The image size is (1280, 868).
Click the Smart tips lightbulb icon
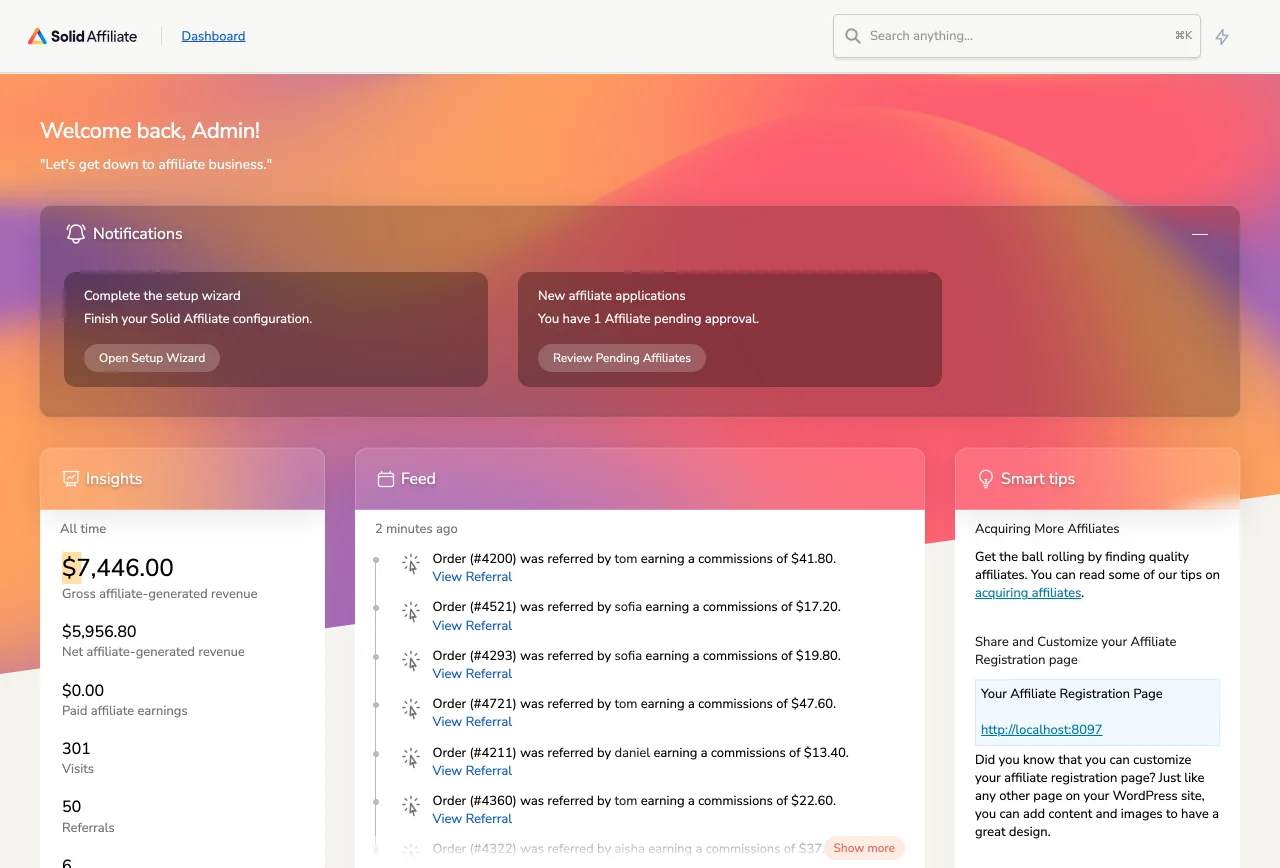coord(986,479)
